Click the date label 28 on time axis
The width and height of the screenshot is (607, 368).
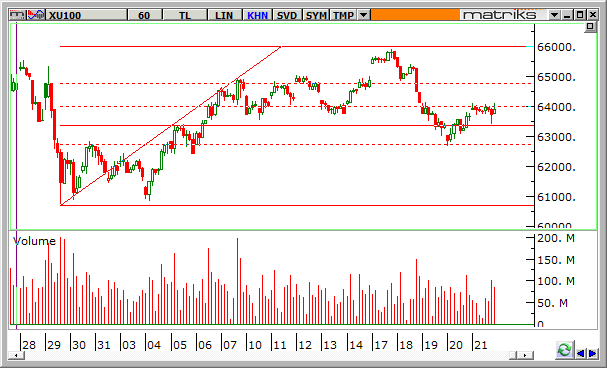[29, 344]
